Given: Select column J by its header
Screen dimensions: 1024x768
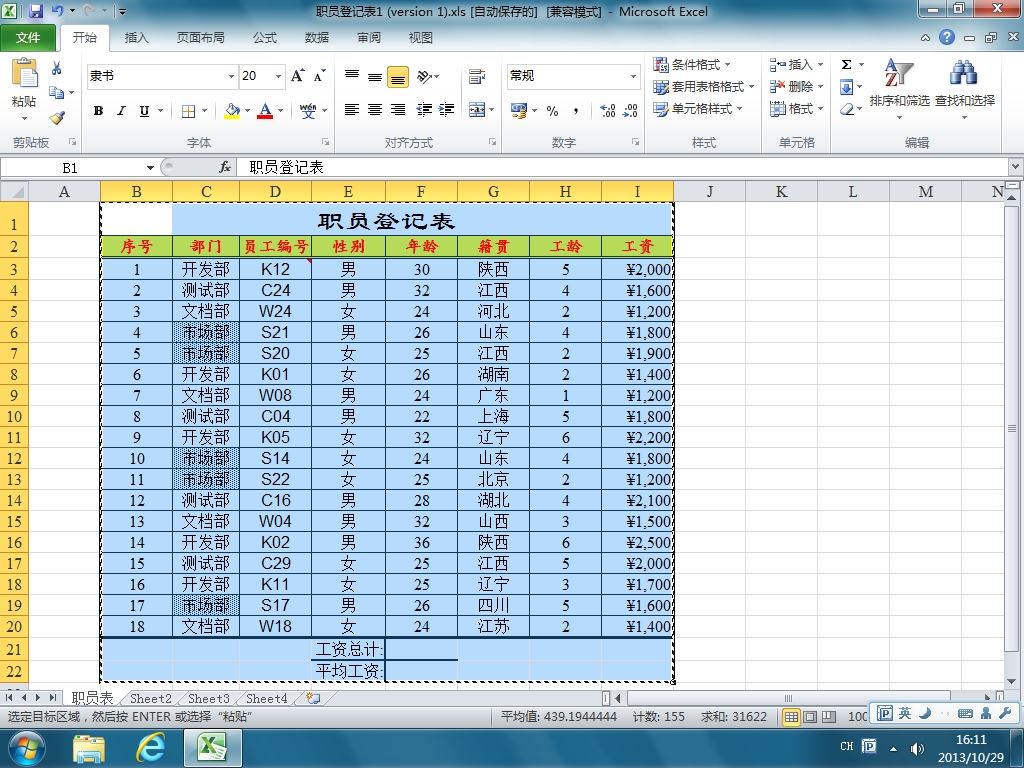Looking at the screenshot, I should pyautogui.click(x=709, y=192).
